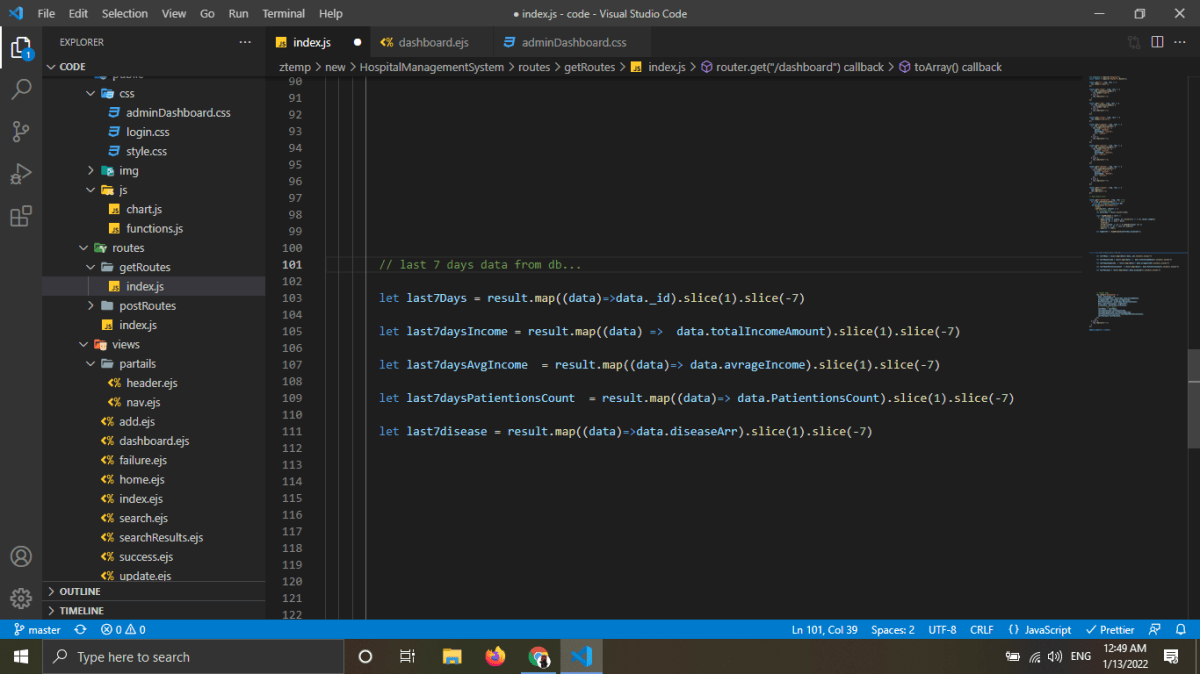The width and height of the screenshot is (1200, 674).
Task: Open functions.js in the explorer
Action: pyautogui.click(x=154, y=228)
